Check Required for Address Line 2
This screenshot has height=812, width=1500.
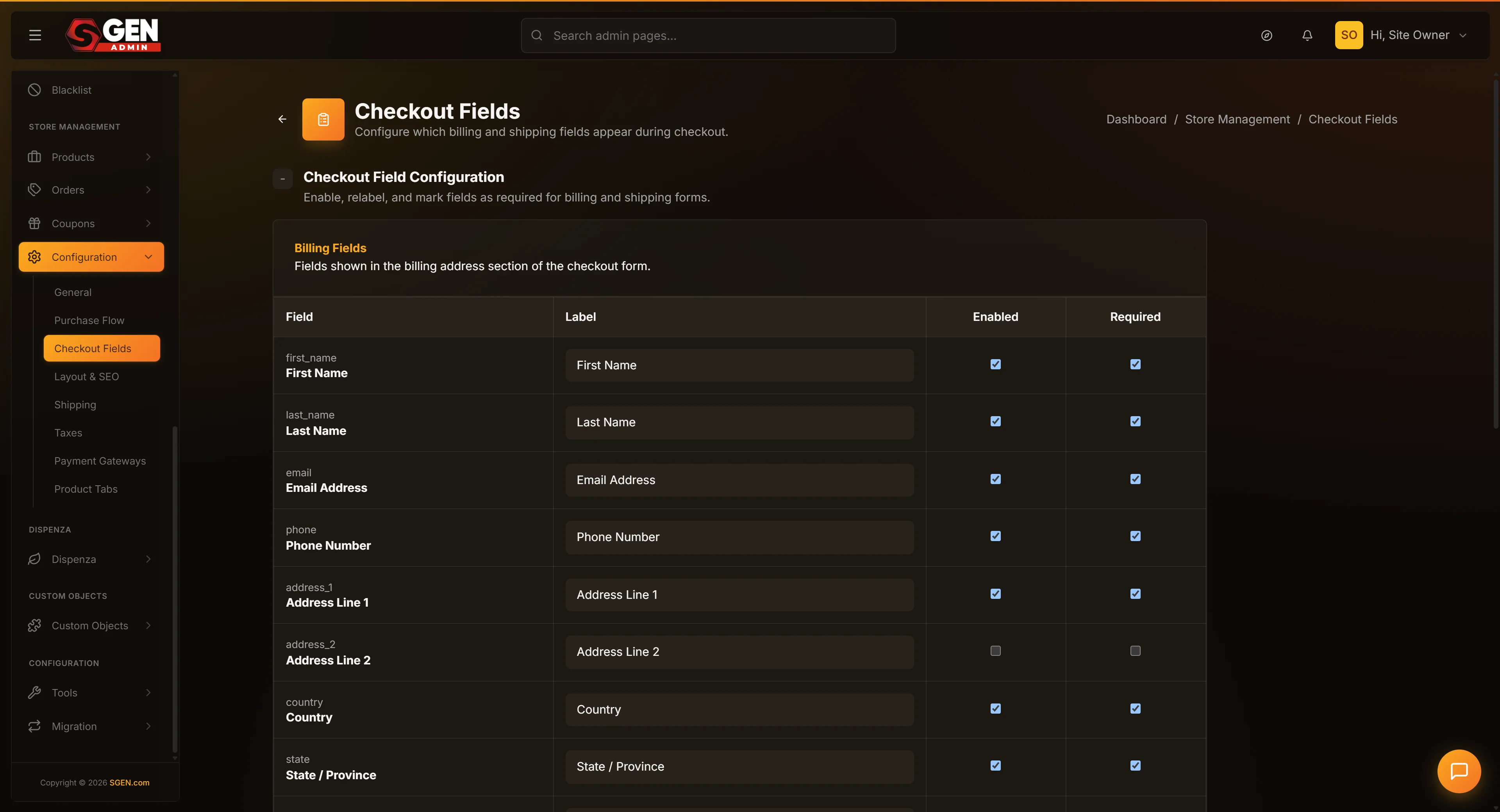point(1136,651)
